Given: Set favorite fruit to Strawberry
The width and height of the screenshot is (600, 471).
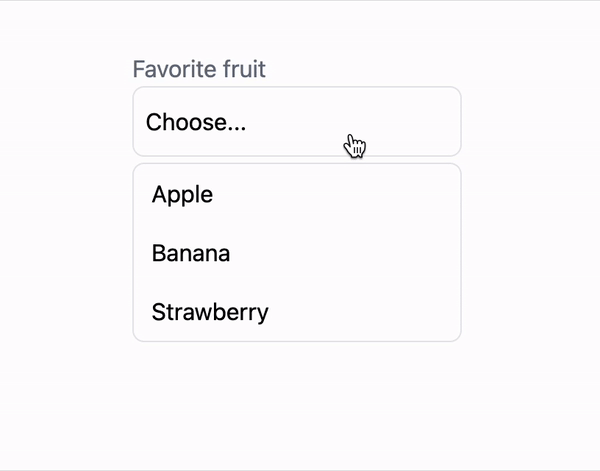Looking at the screenshot, I should 297,312.
